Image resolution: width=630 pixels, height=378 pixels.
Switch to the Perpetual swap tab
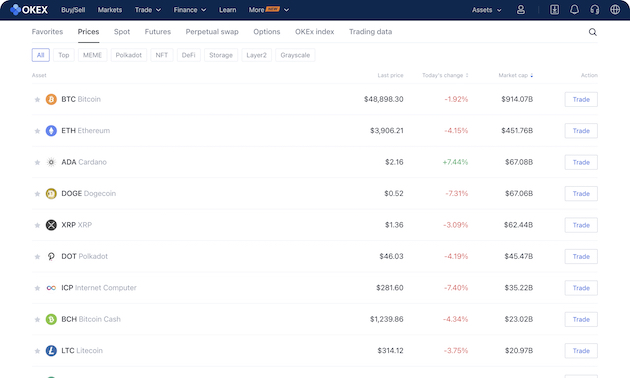coord(212,32)
